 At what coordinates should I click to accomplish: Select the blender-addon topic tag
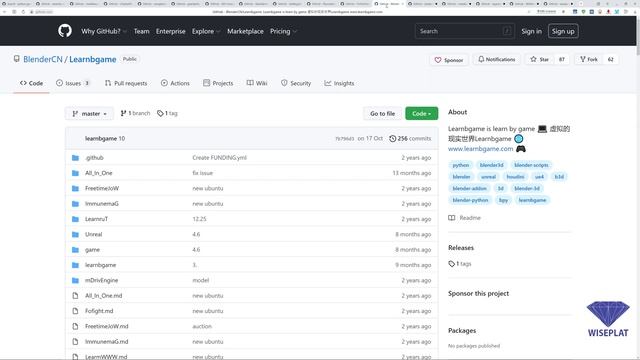469,188
